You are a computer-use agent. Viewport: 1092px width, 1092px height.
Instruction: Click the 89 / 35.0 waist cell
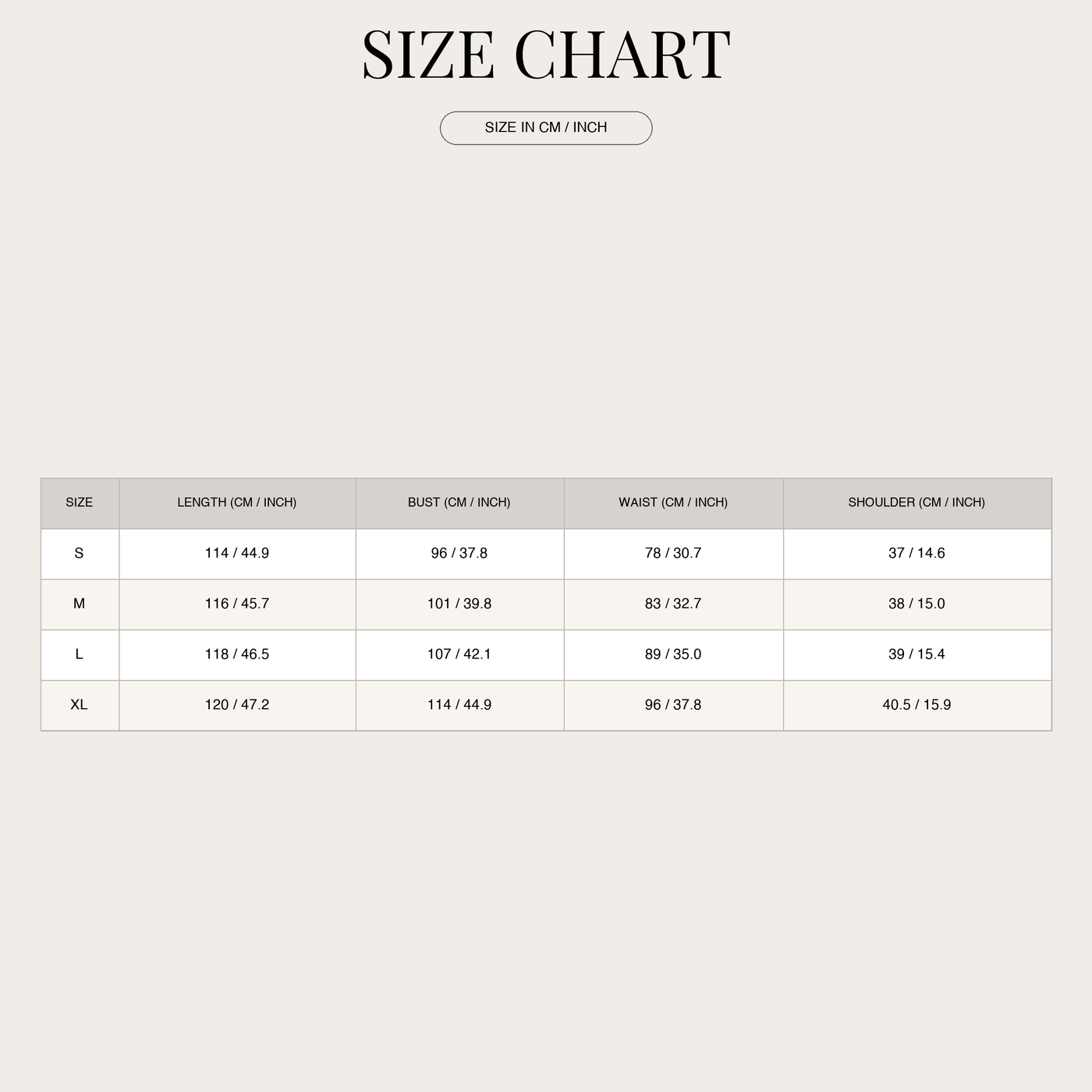[x=673, y=655]
